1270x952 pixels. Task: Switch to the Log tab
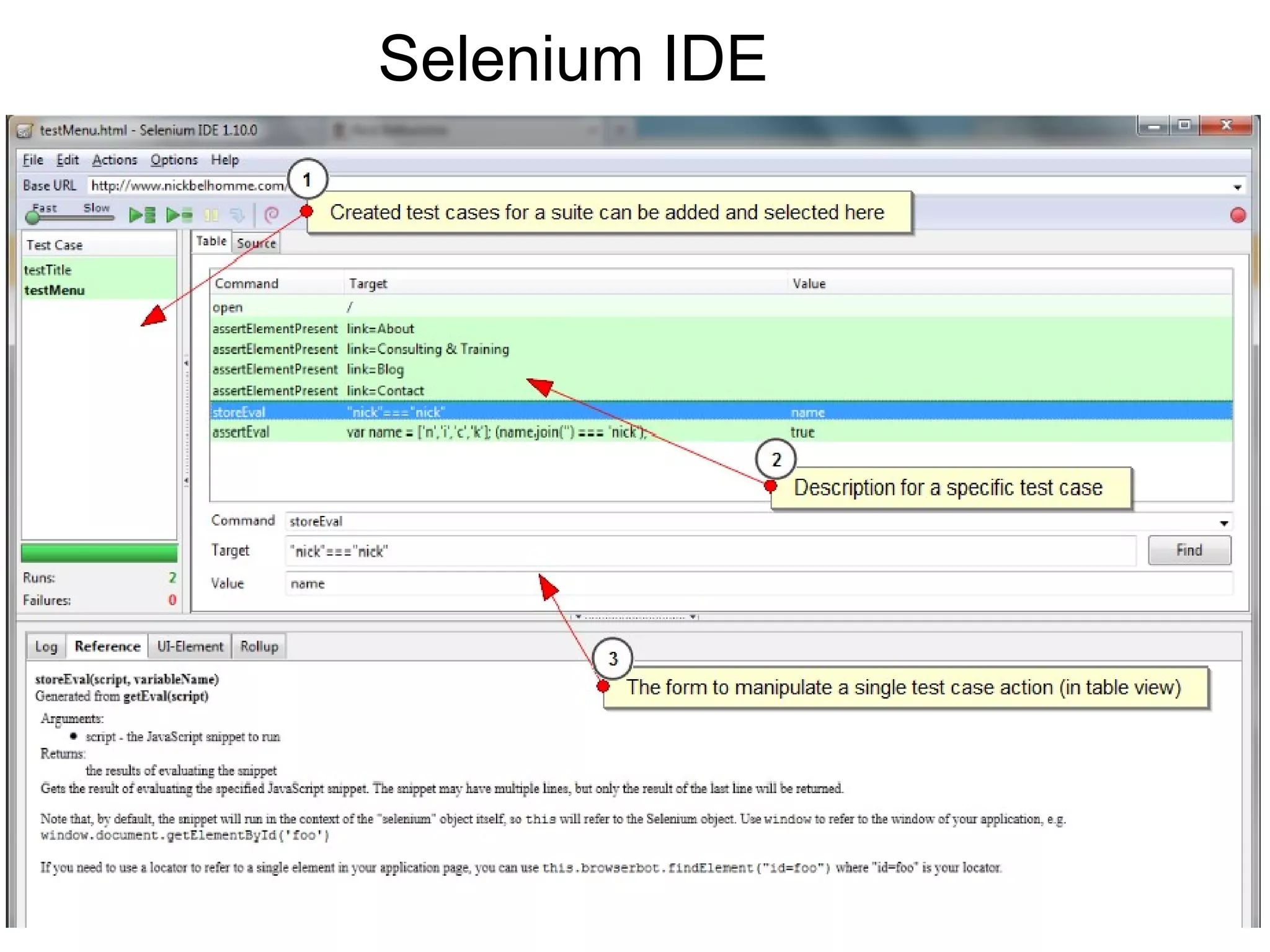pos(46,647)
